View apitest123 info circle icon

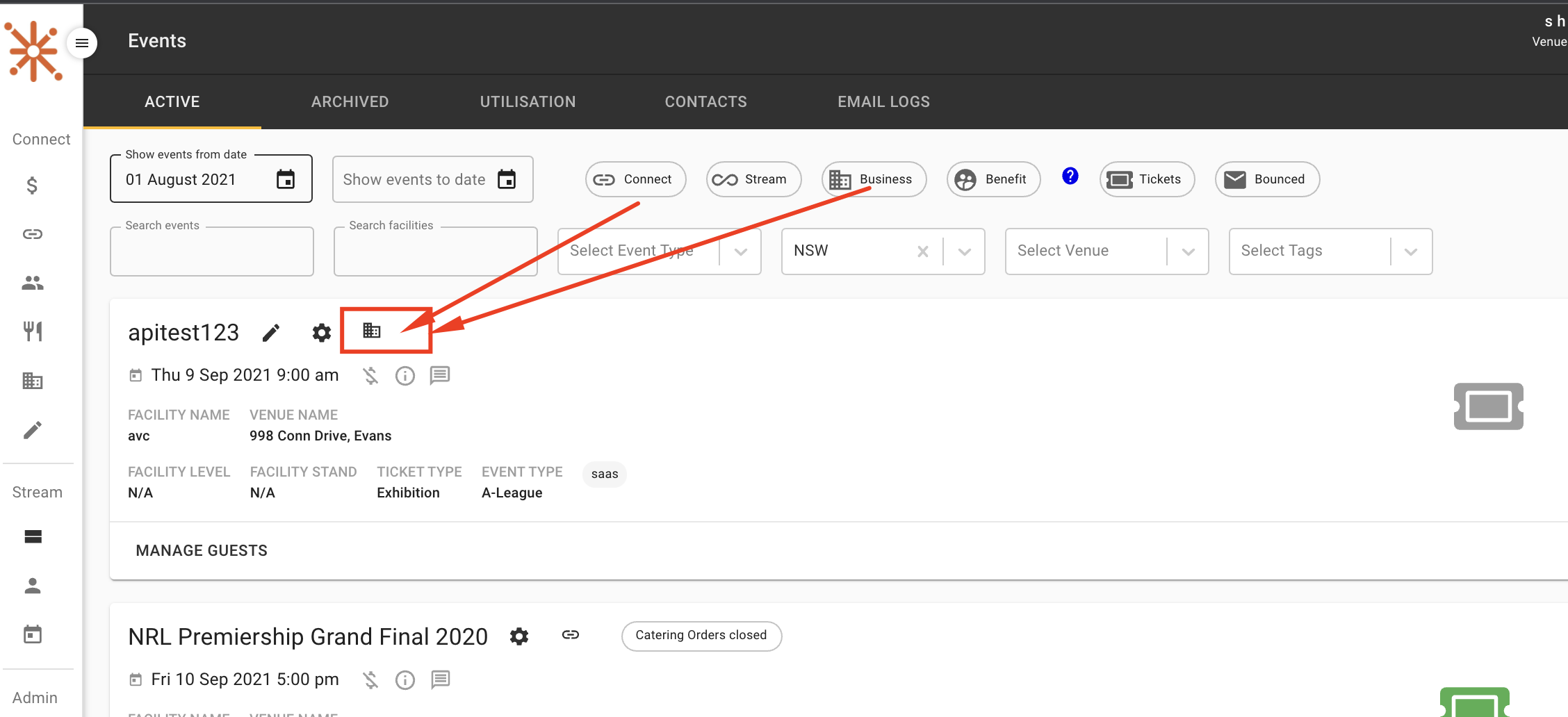(405, 376)
